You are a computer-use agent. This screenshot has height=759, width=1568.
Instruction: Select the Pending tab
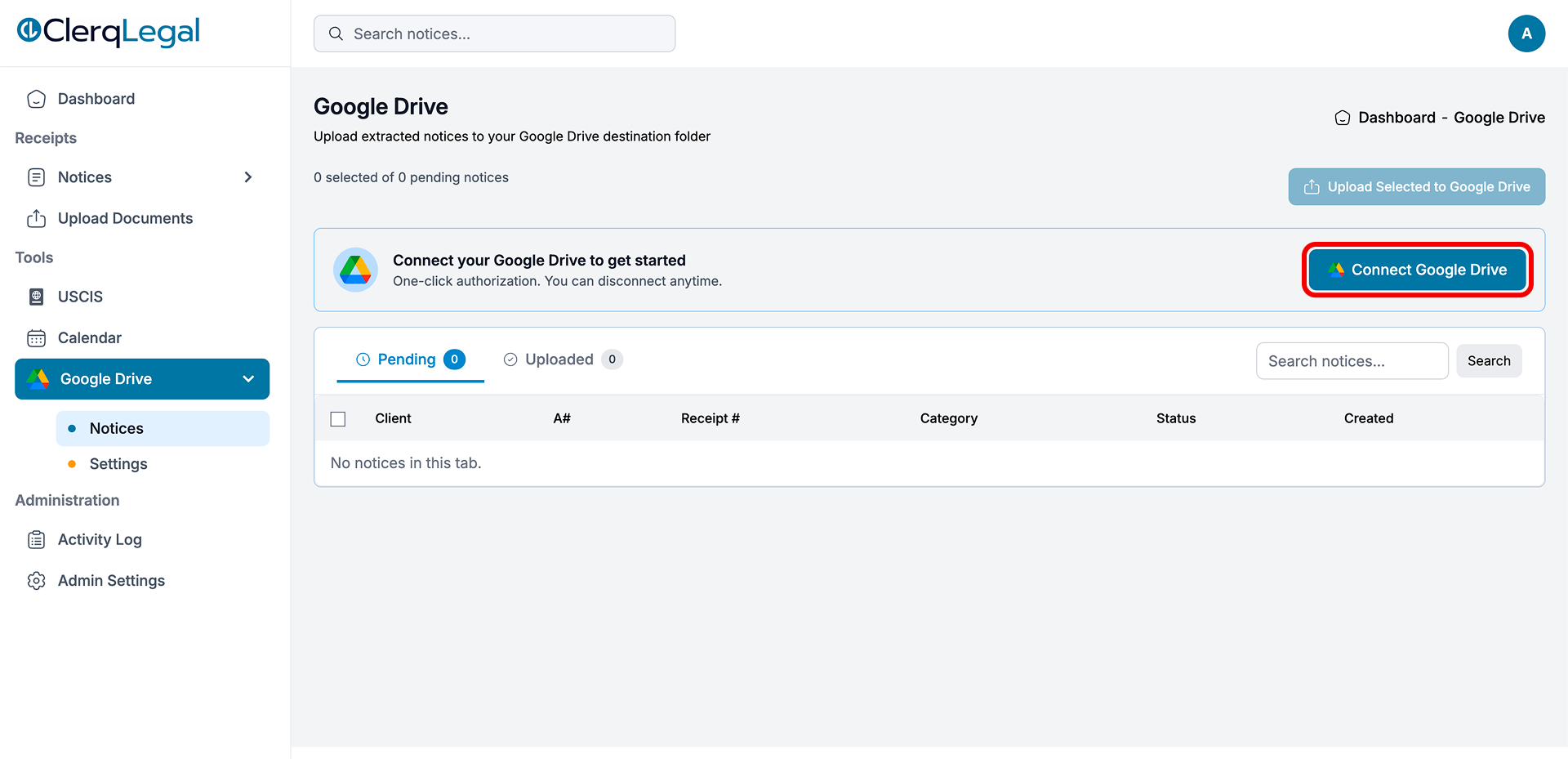410,359
